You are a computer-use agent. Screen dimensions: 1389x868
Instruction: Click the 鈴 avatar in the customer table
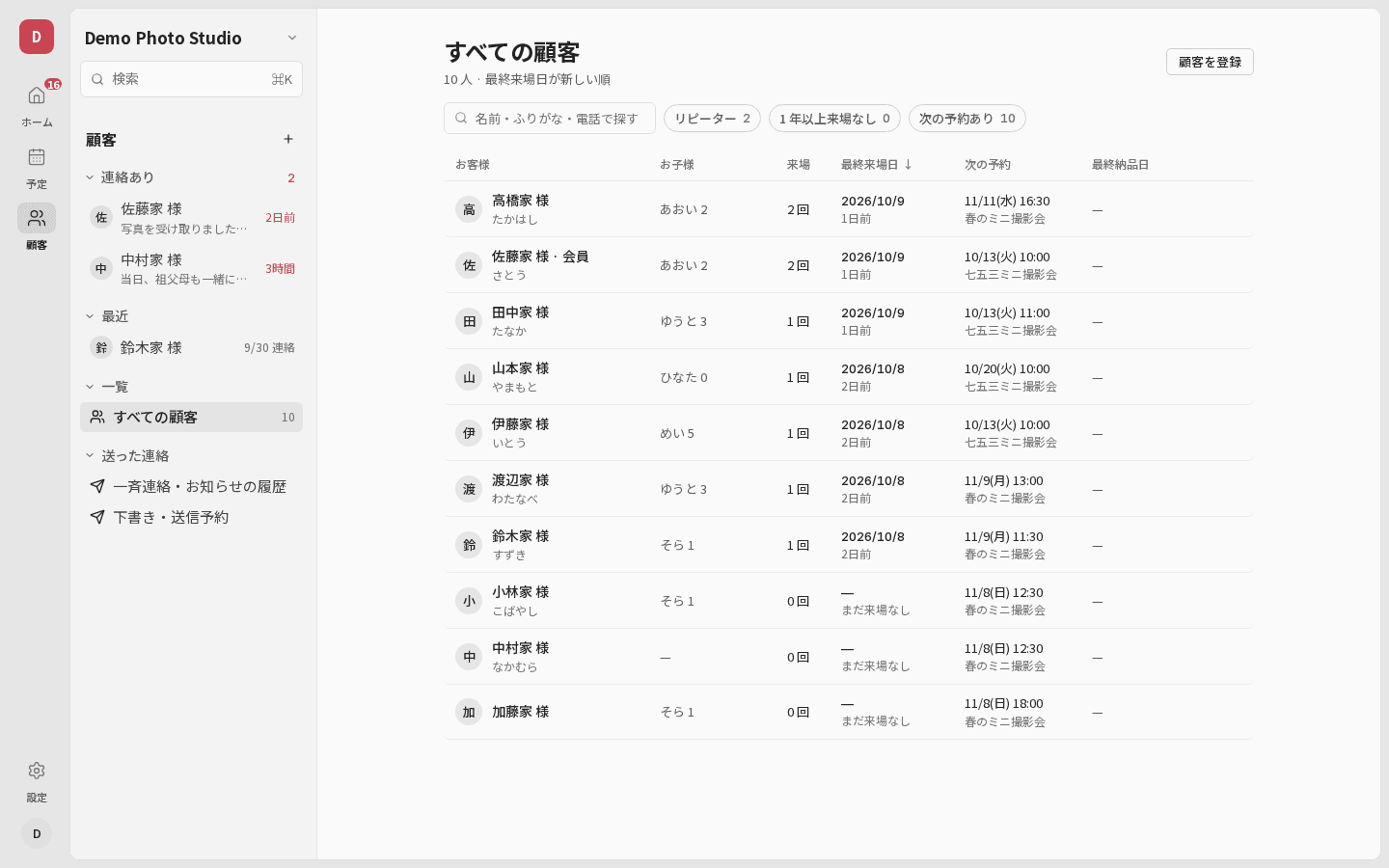(x=469, y=545)
